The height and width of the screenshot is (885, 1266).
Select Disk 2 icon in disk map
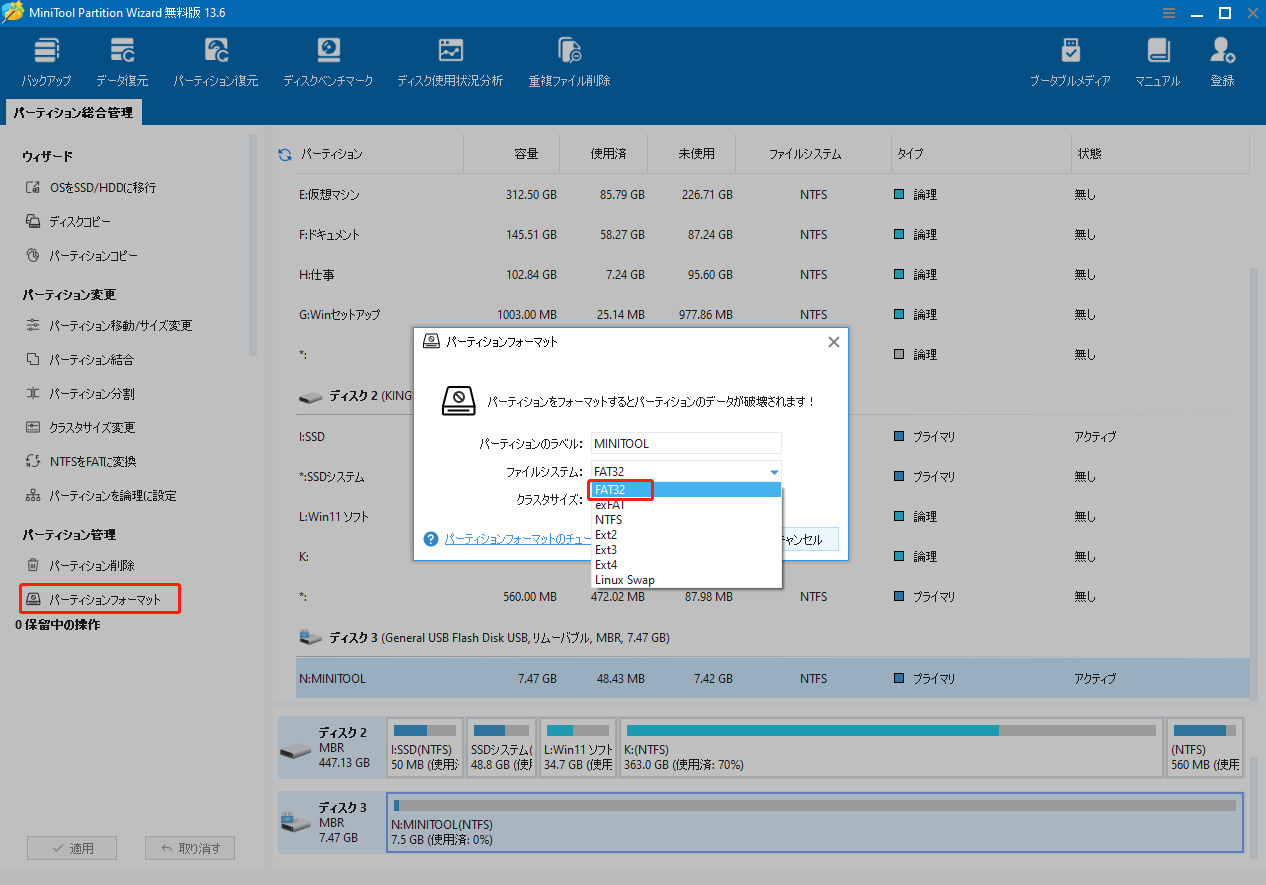coord(295,748)
